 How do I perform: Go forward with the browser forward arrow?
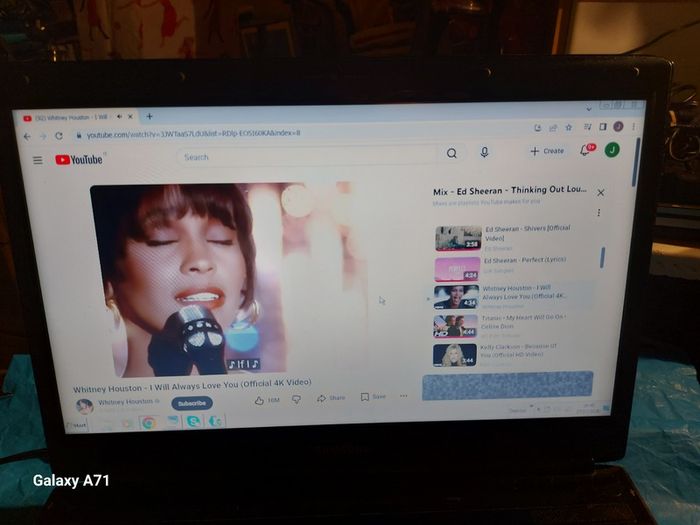coord(43,136)
